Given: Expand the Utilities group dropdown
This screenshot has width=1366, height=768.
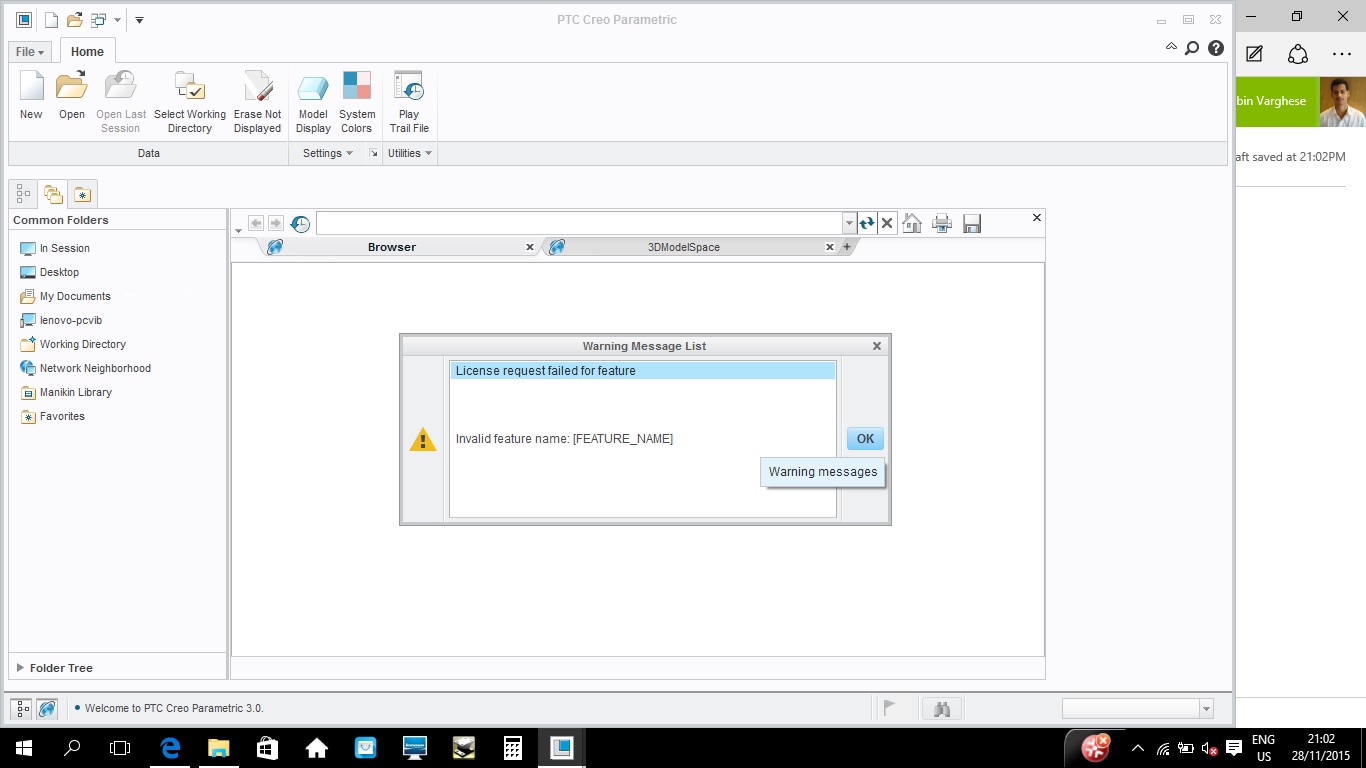Looking at the screenshot, I should click(x=409, y=153).
